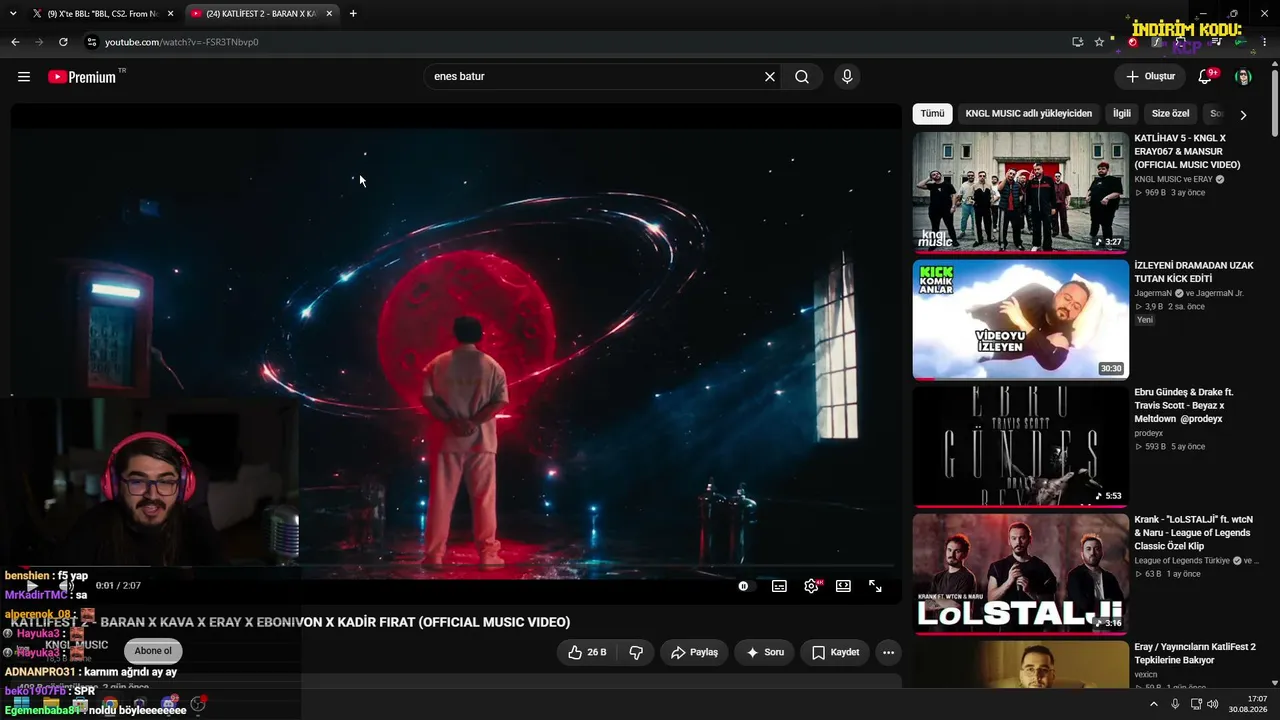Close the KATLİFEST 2 YouTube tab
The width and height of the screenshot is (1280, 720).
[329, 14]
